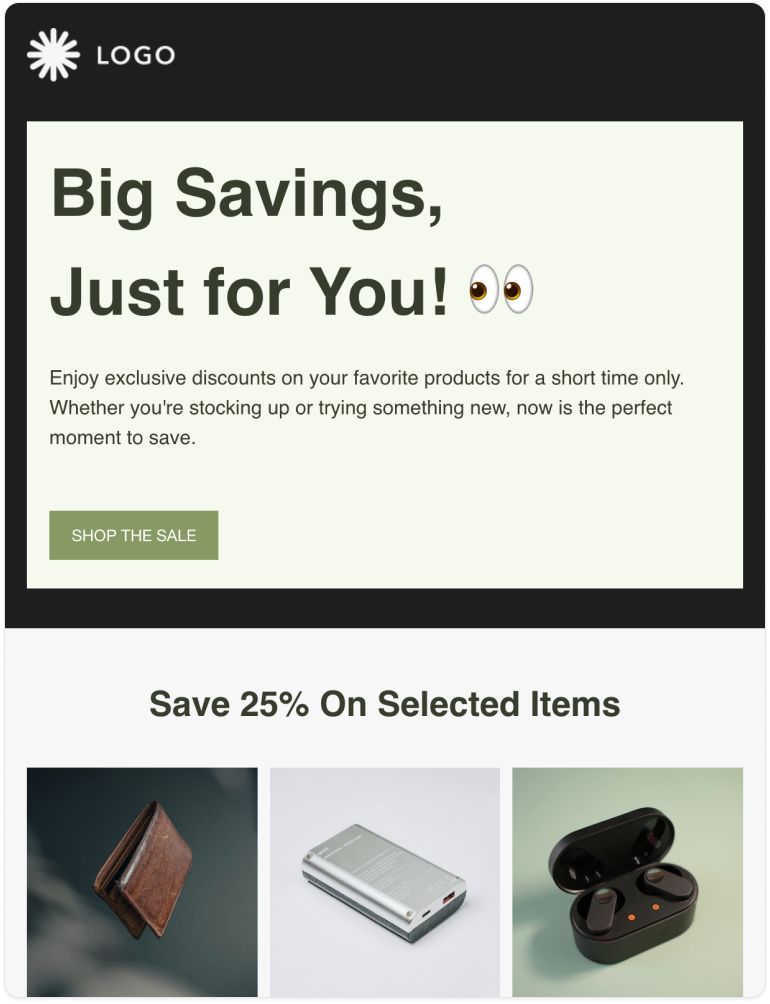The height and width of the screenshot is (1004, 770).
Task: Click the "25%" text in the section heading
Action: point(274,704)
